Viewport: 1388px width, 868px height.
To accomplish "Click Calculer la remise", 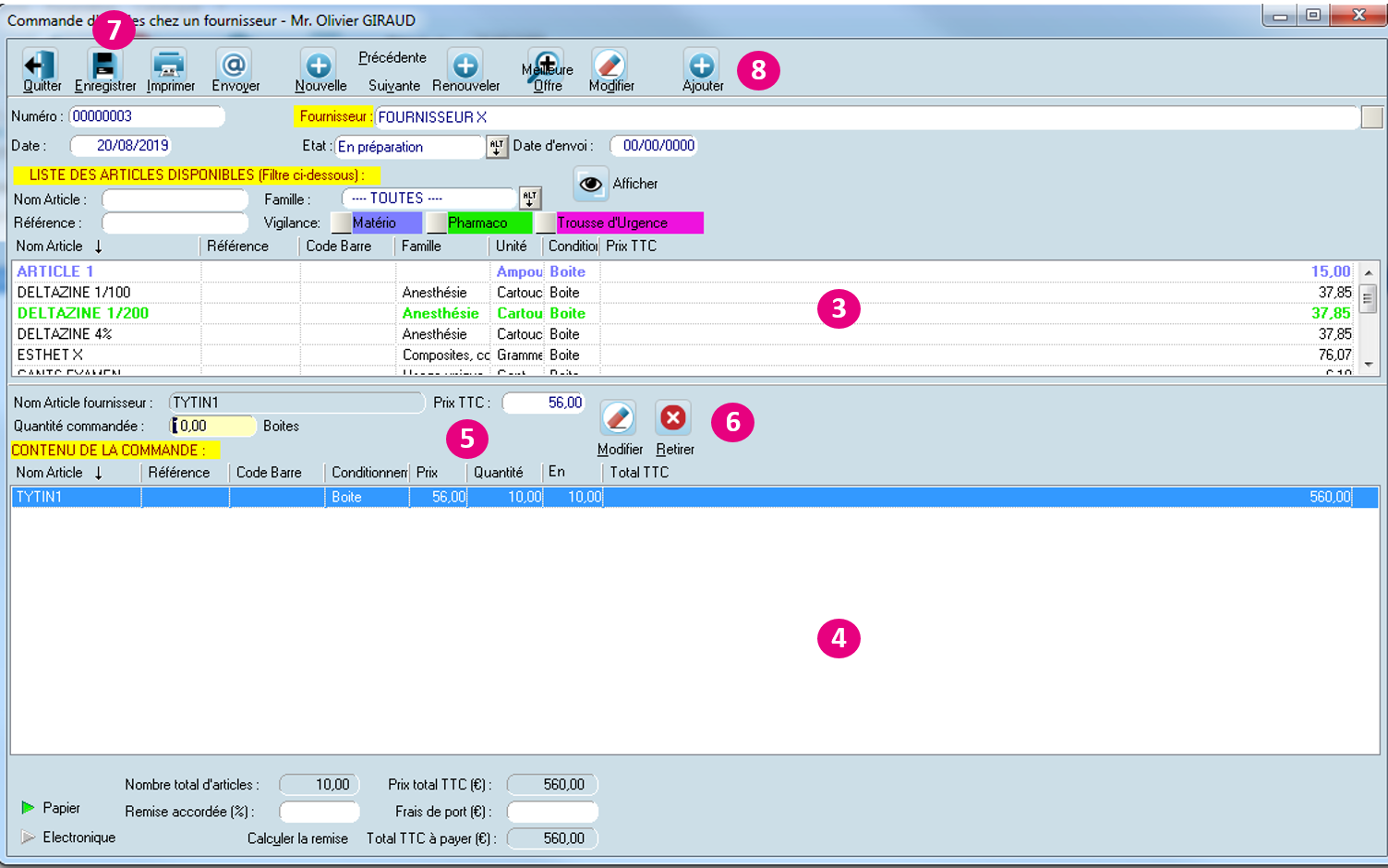I will 297,838.
